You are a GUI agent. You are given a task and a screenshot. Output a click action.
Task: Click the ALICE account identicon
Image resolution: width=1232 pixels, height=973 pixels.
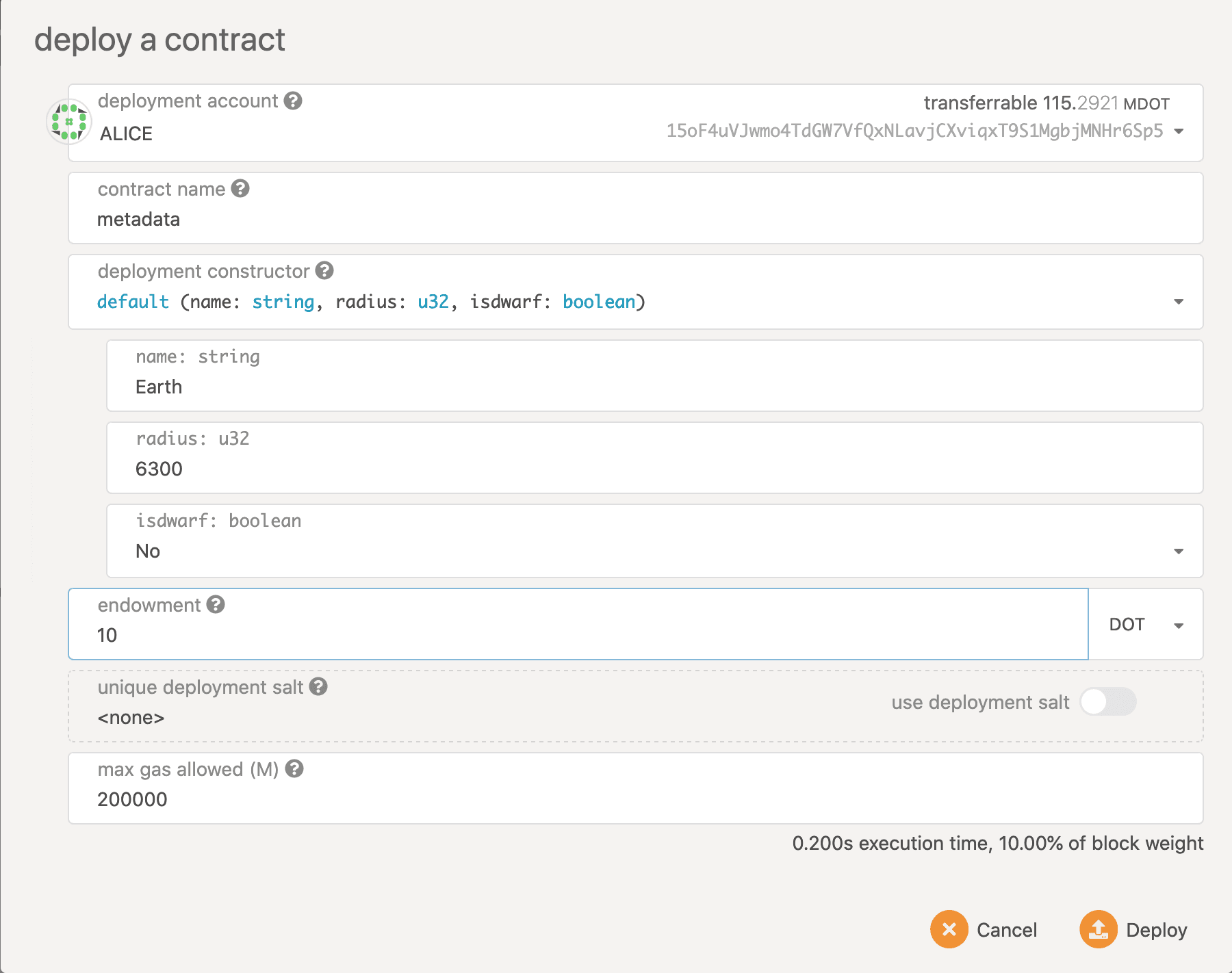tap(68, 122)
